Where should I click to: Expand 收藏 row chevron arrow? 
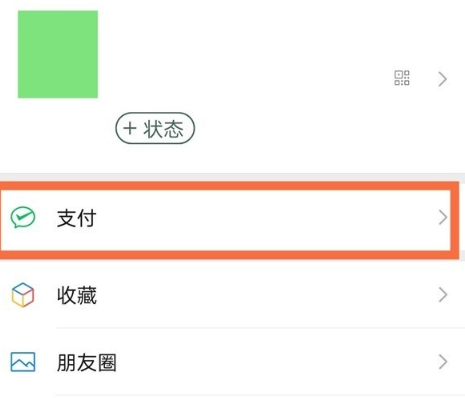[442, 295]
